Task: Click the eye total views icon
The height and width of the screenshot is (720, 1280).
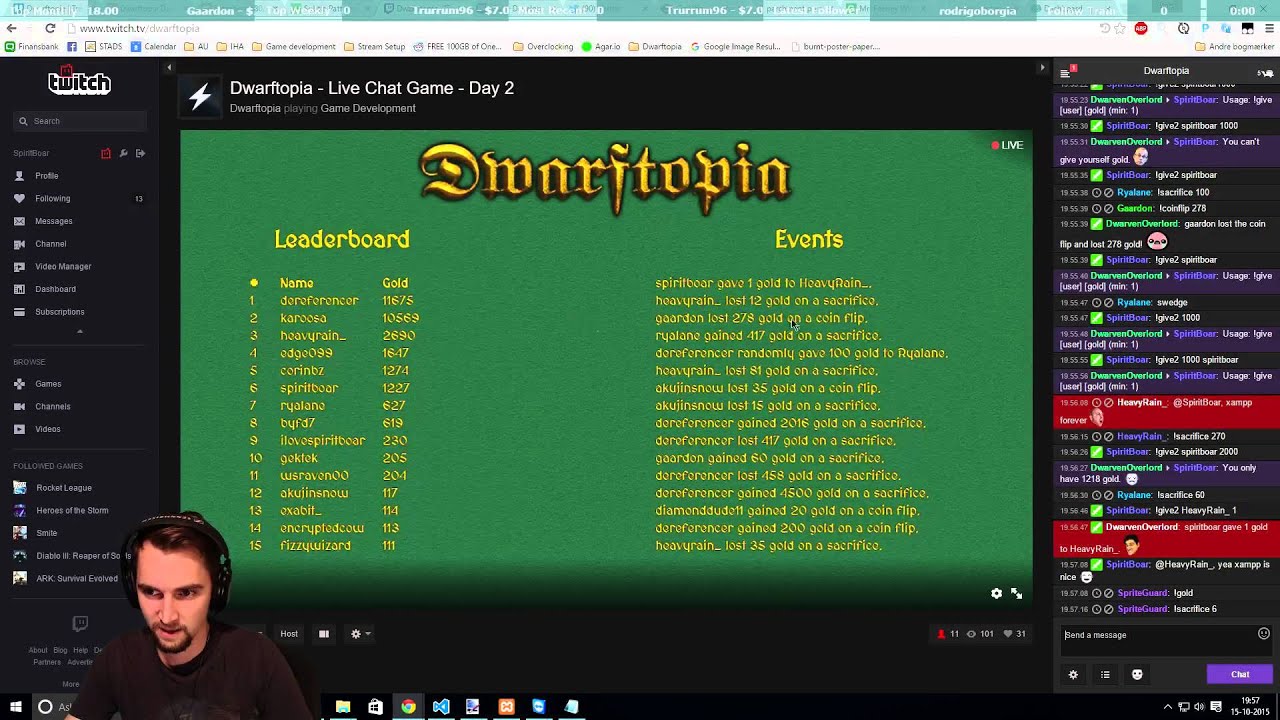Action: click(971, 634)
